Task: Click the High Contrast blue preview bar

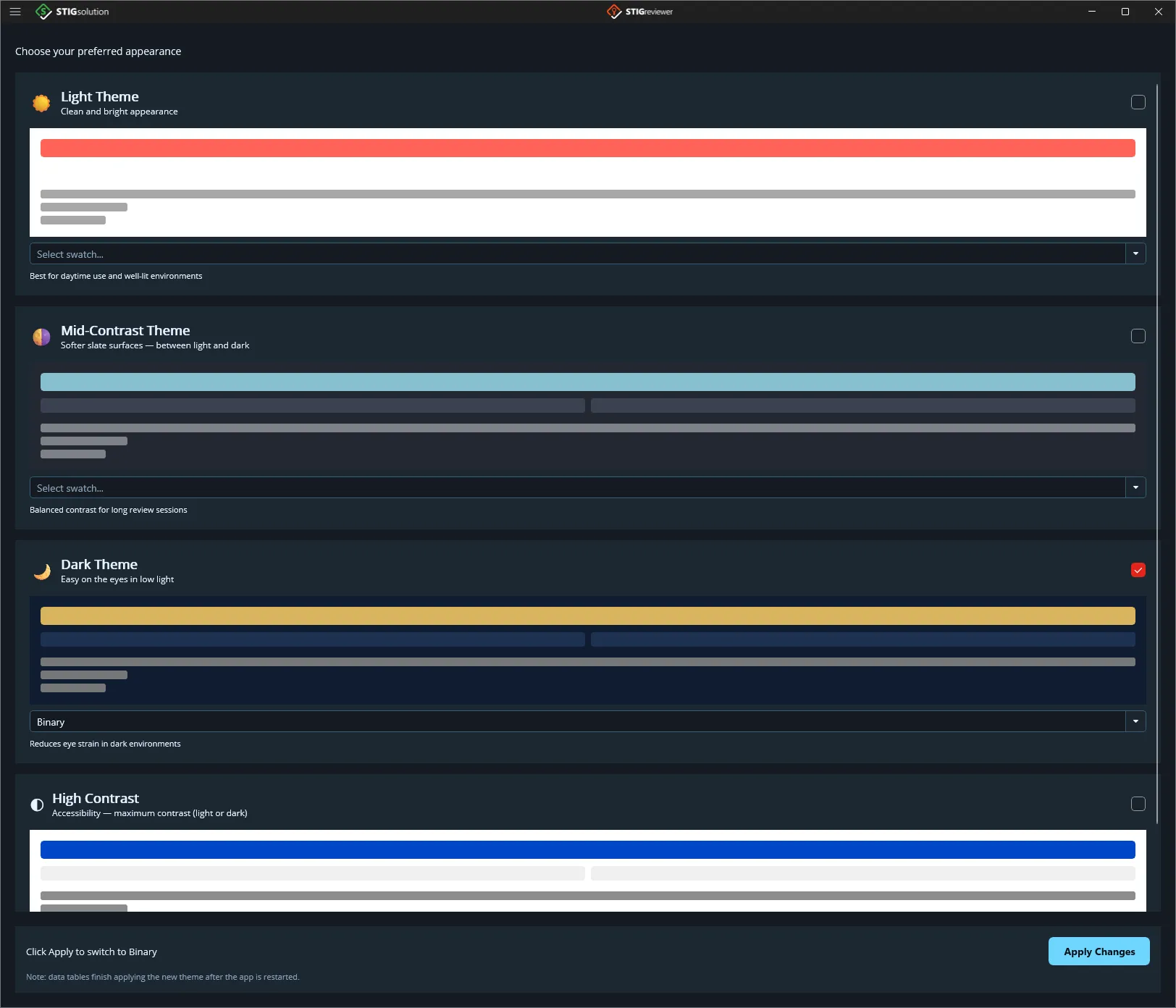Action: 587,850
